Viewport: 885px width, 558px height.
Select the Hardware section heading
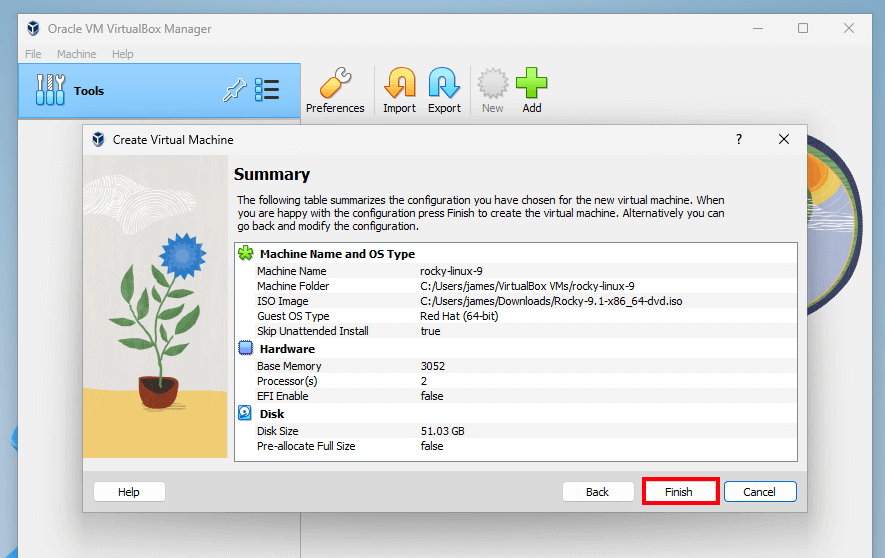pos(287,349)
